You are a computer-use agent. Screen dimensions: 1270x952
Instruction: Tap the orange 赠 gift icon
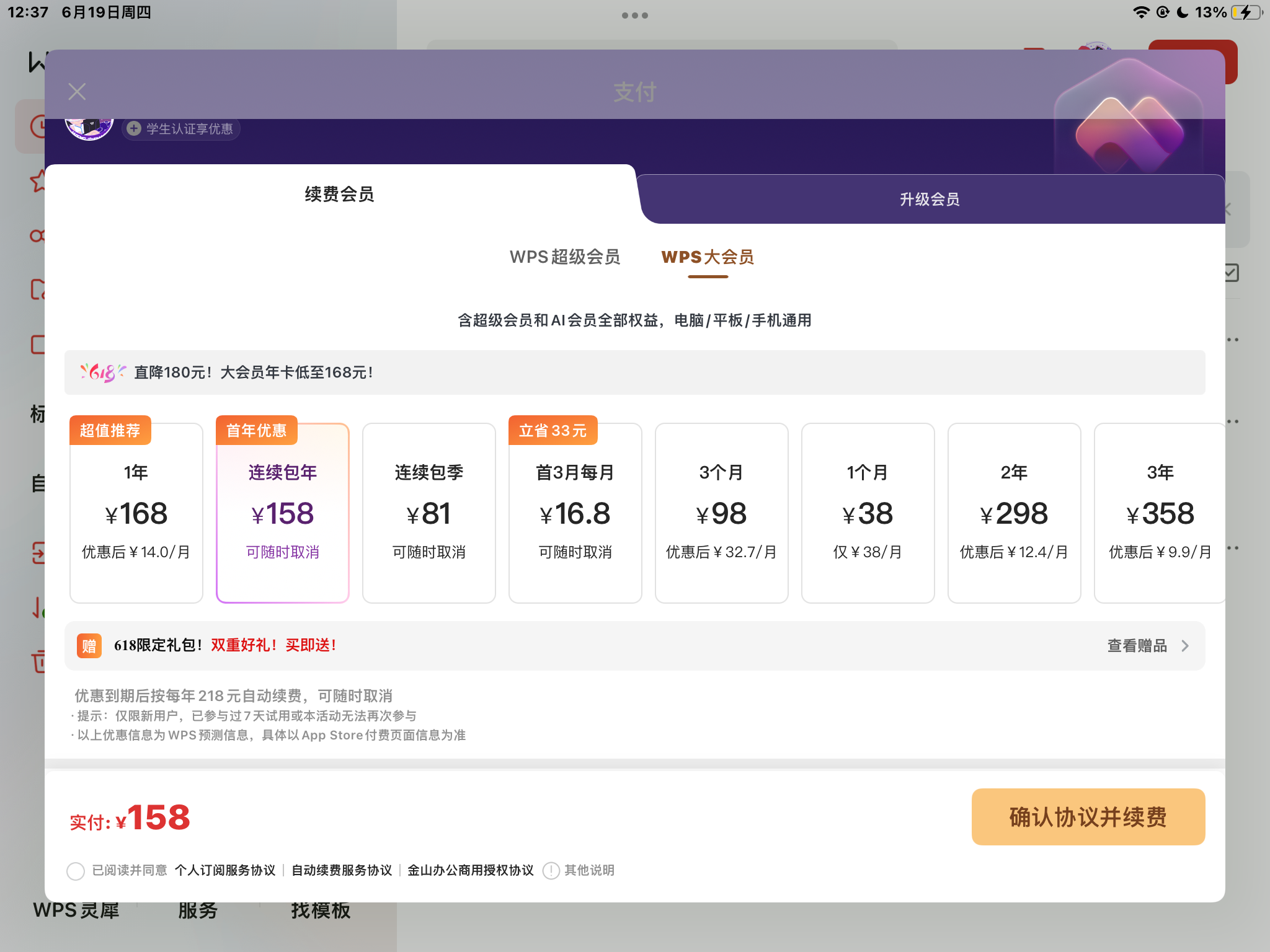89,646
